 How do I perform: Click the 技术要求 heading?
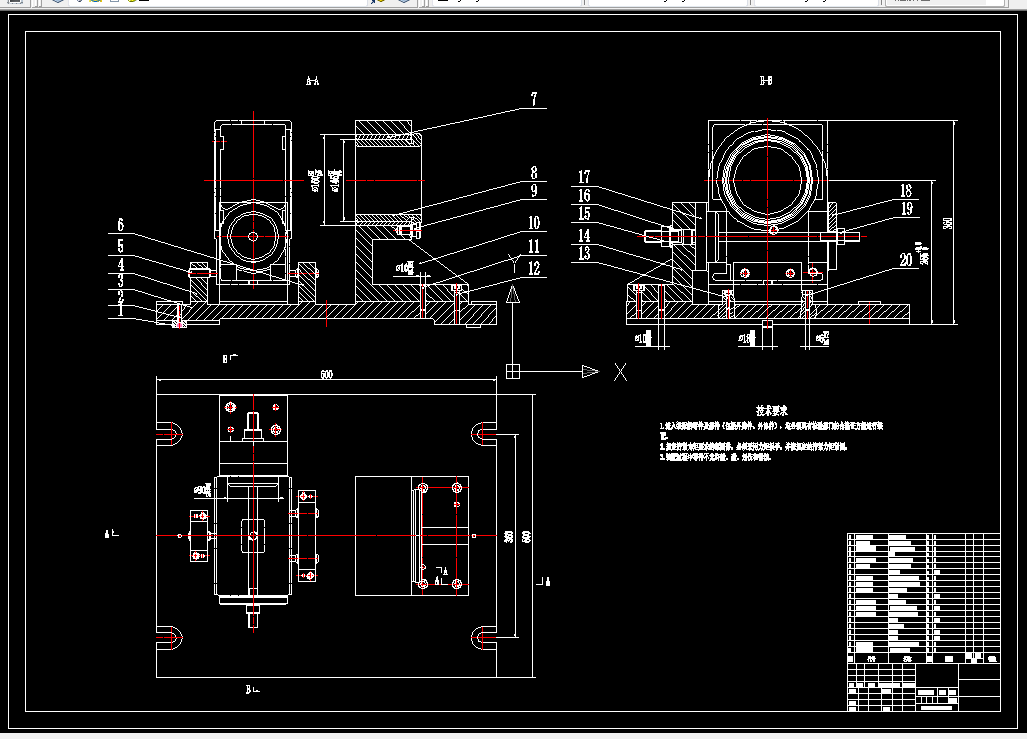point(772,411)
